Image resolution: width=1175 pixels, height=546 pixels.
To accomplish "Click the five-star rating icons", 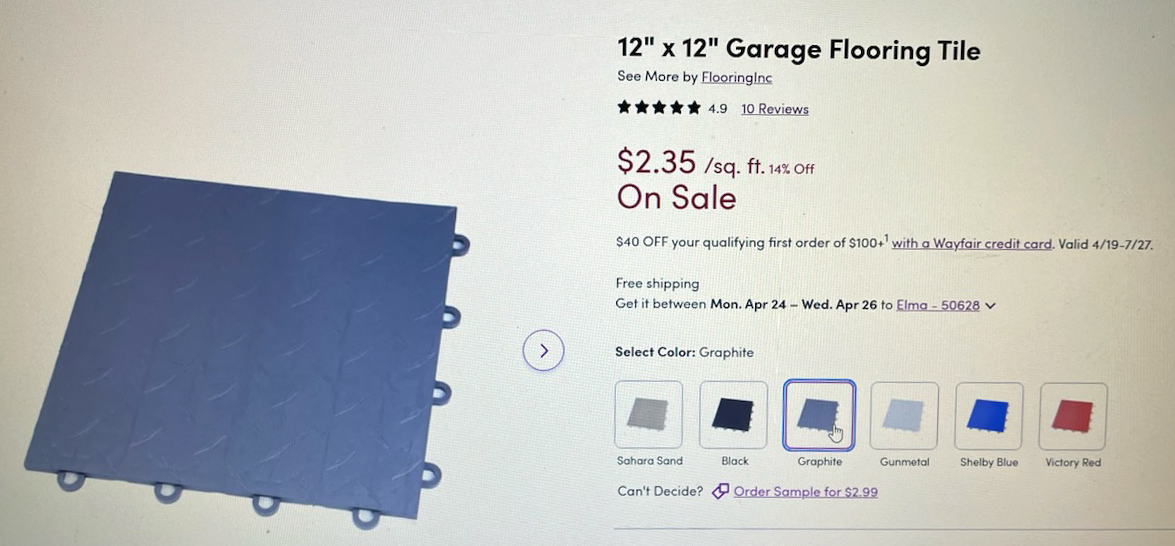I will (659, 108).
